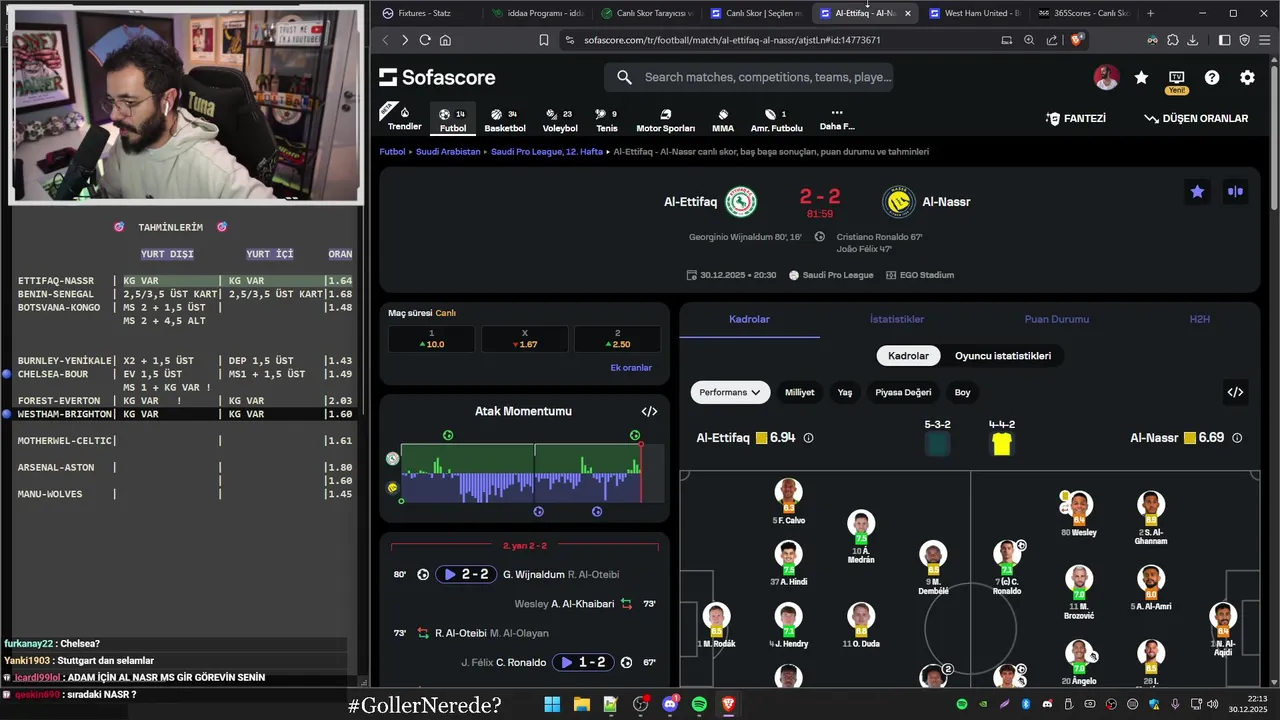
Task: Switch to the H2H tab
Action: pos(1199,319)
